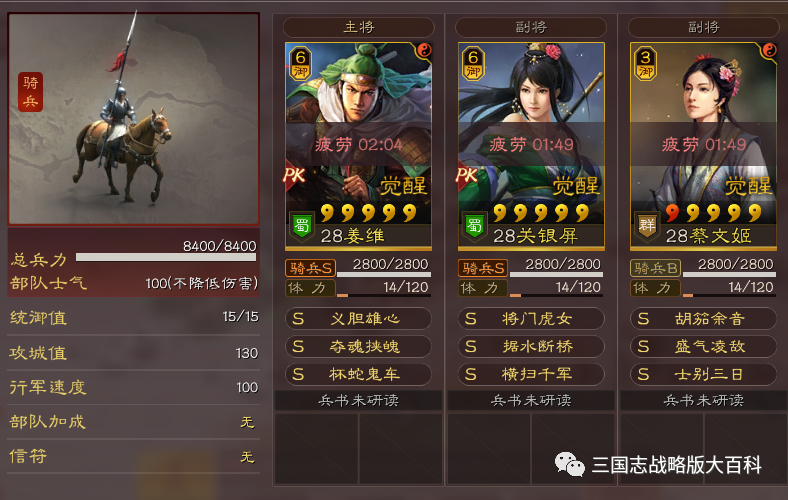Screen dimensions: 788x500
Task: Click the PK badge on 姜维's card
Action: click(x=294, y=175)
